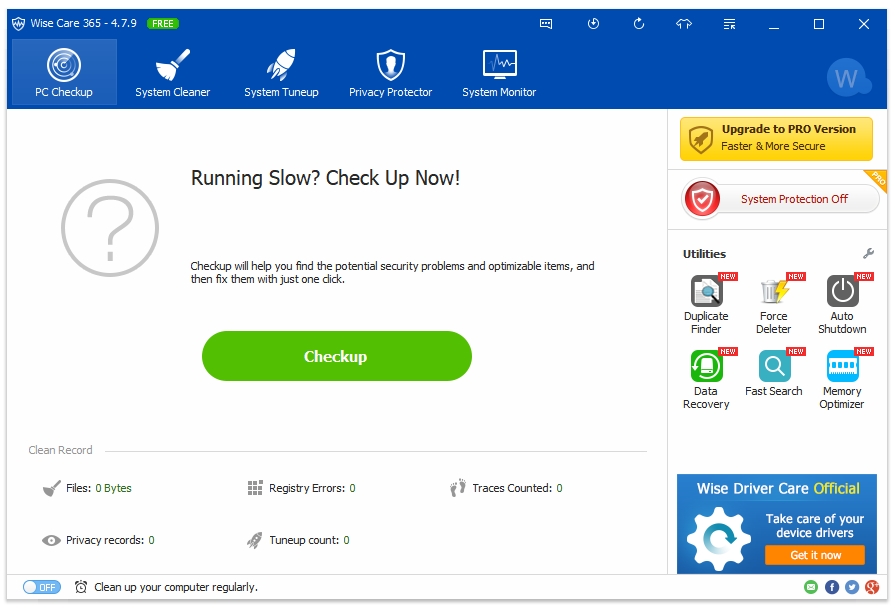Switch to the System Cleaner tab

(x=173, y=74)
